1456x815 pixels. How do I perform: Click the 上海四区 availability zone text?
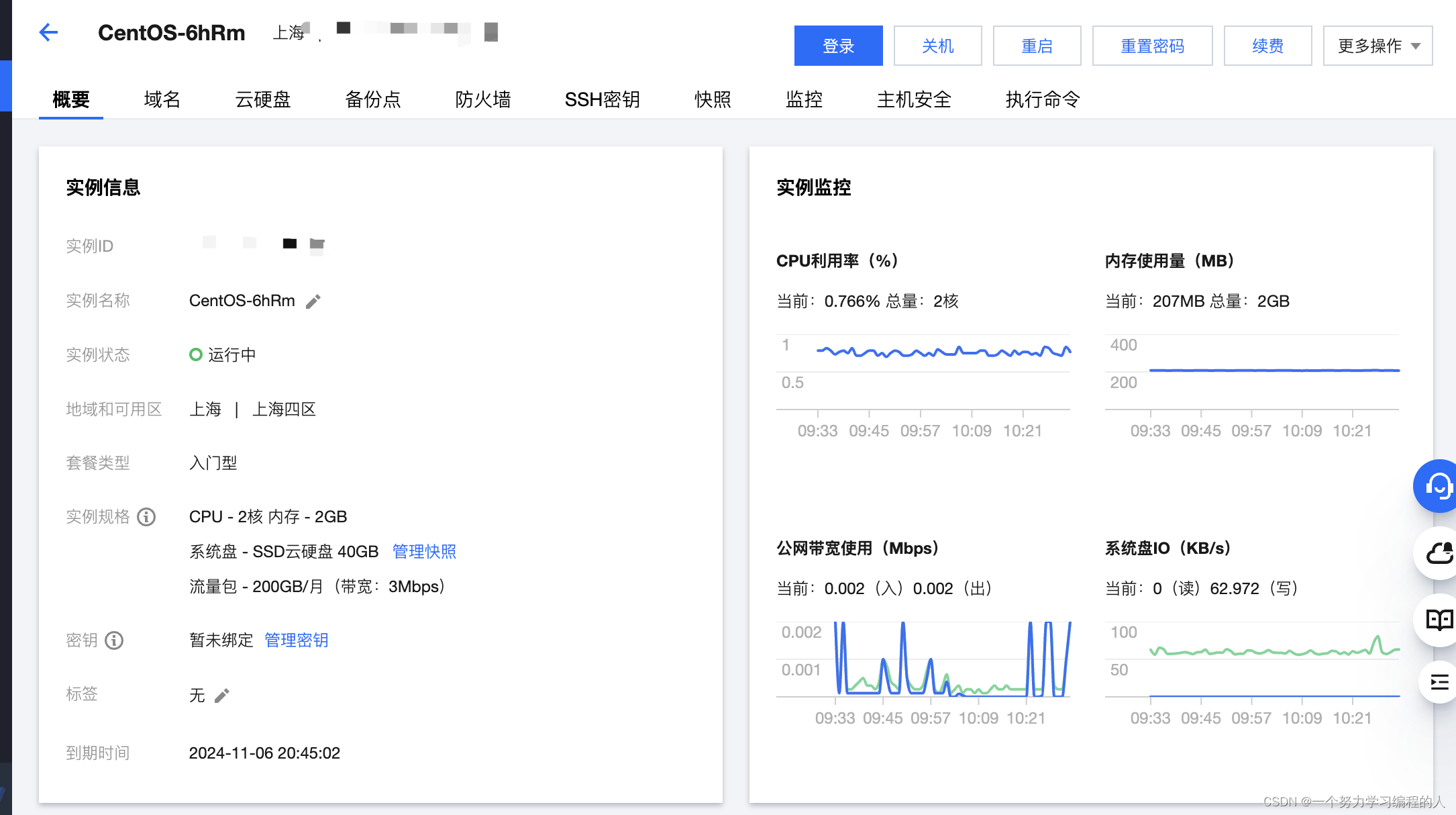point(284,410)
